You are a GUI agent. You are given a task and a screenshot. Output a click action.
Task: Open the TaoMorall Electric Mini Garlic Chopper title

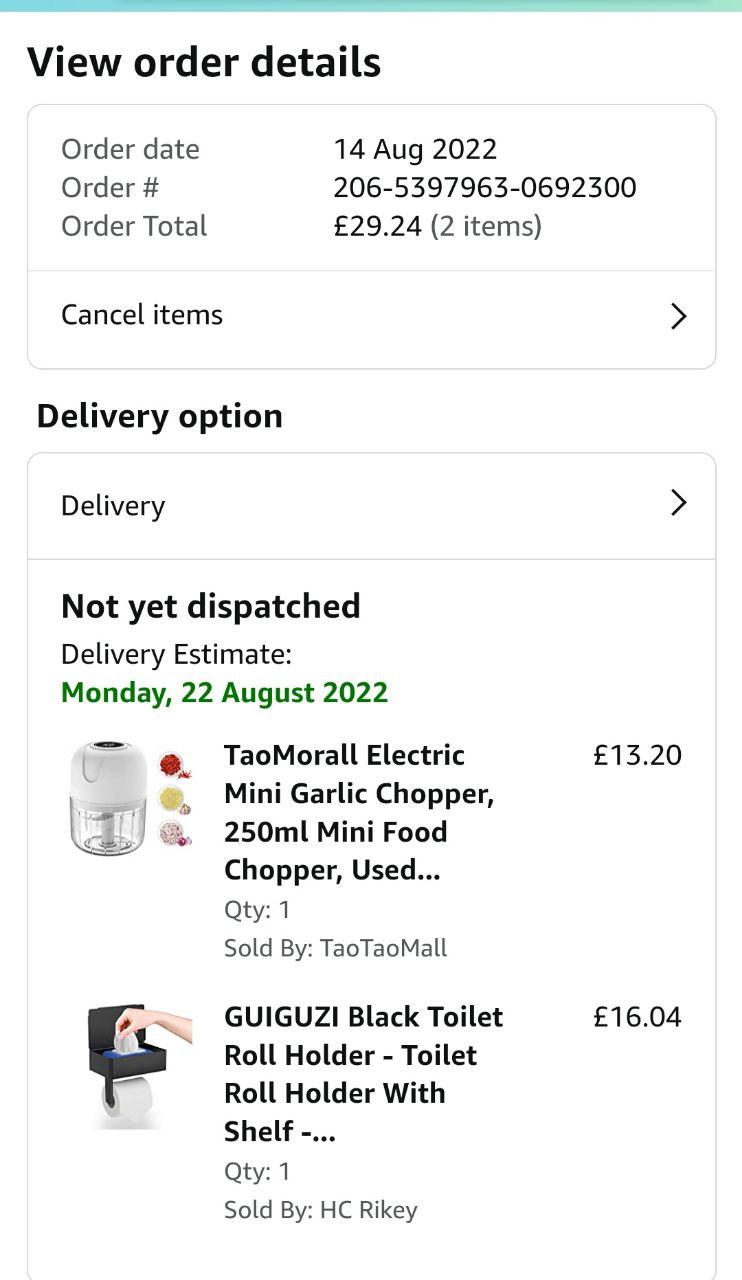pyautogui.click(x=358, y=812)
